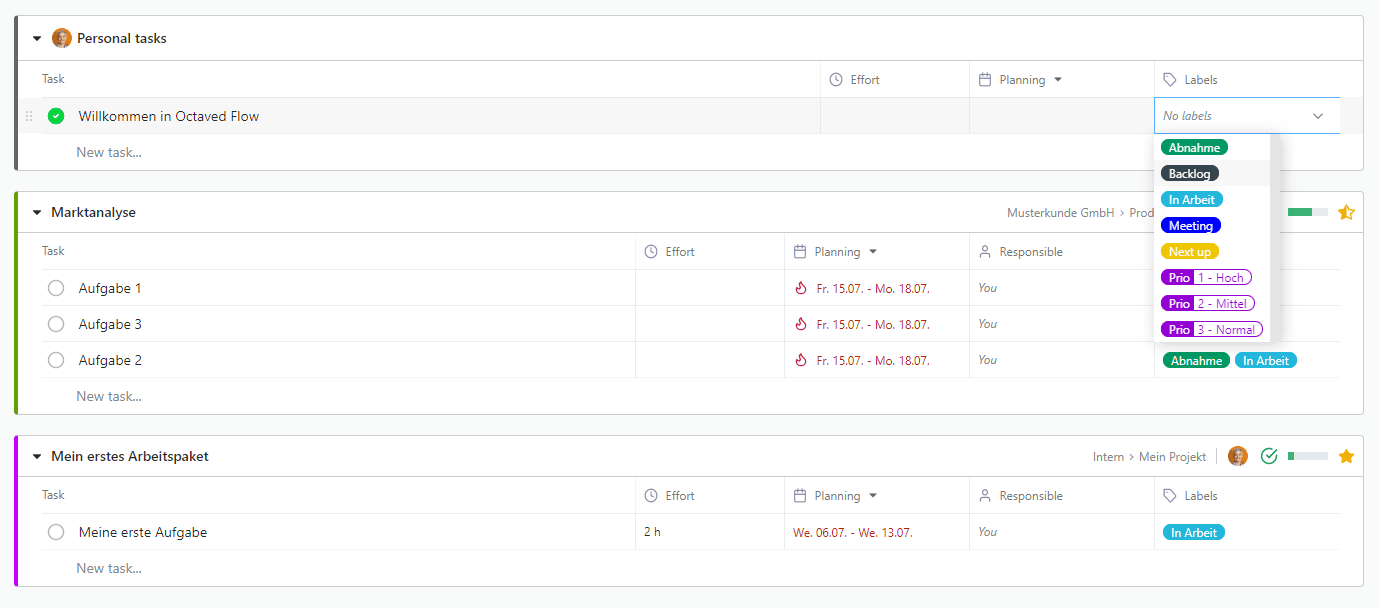
Task: Collapse the Personal tasks group
Action: (x=37, y=39)
